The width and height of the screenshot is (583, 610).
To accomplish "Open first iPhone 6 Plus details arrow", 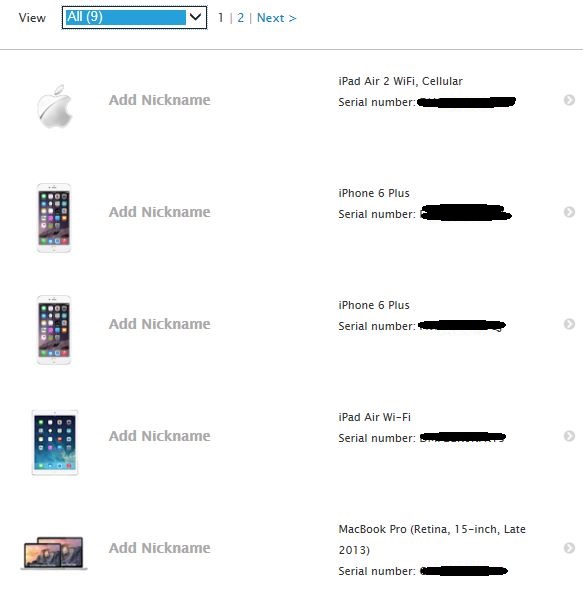I will click(x=569, y=212).
